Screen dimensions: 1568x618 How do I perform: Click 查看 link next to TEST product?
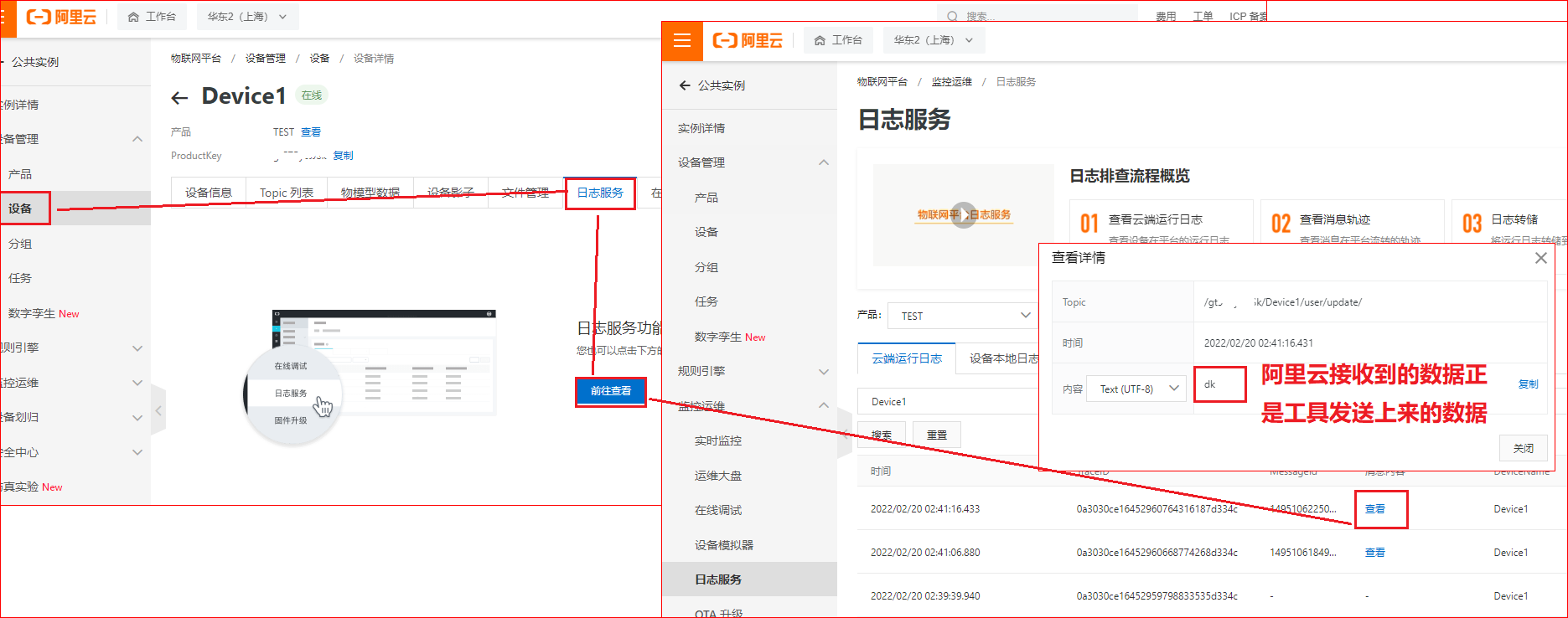(311, 132)
